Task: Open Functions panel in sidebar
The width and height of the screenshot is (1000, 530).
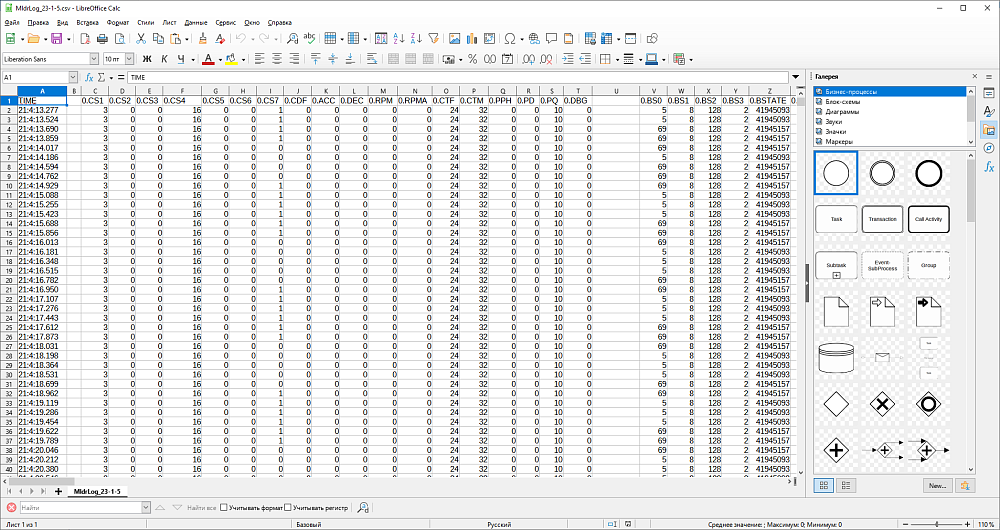Action: (989, 167)
